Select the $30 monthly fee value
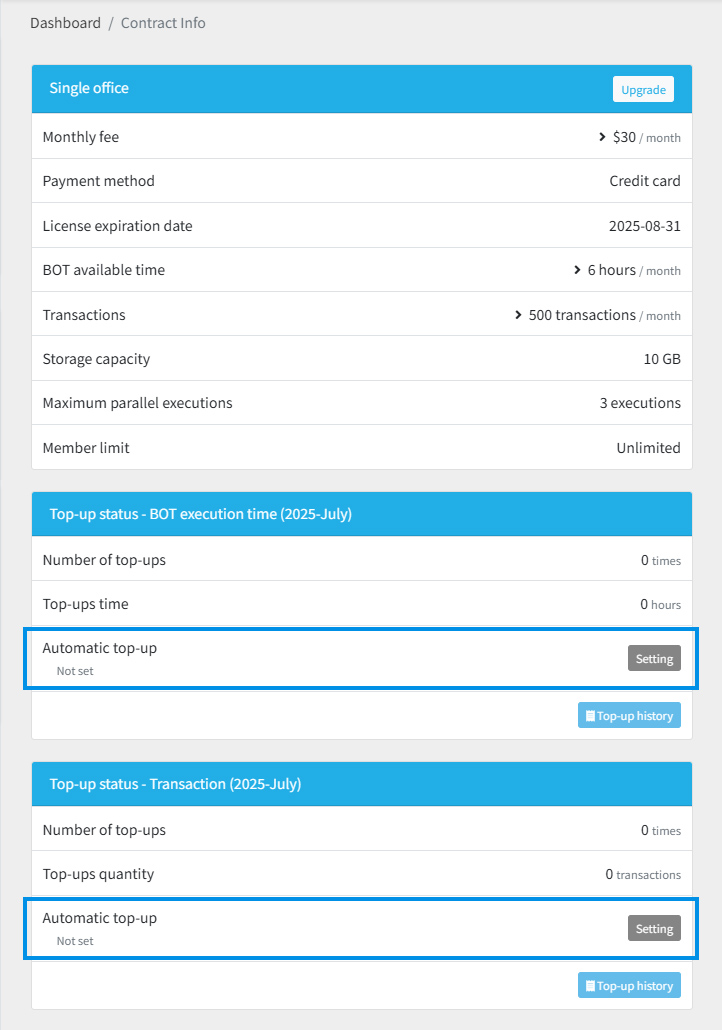The height and width of the screenshot is (1030, 722). tap(624, 137)
